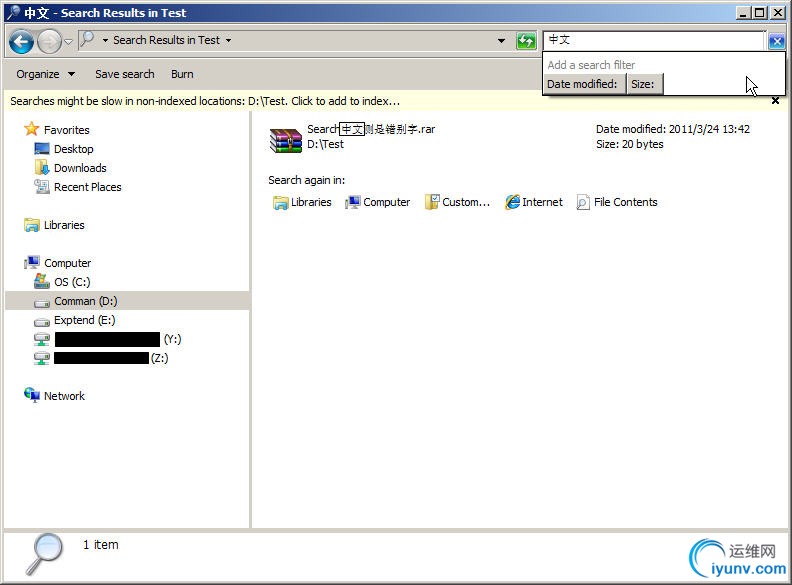Dismiss the yellow info bar with X
Image resolution: width=792 pixels, height=585 pixels.
click(775, 101)
